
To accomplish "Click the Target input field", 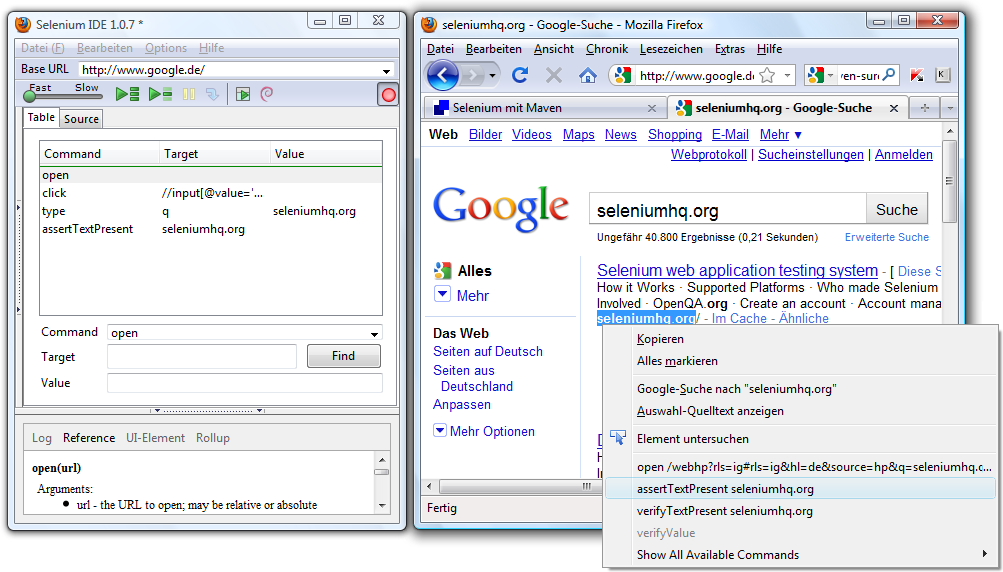I will pos(202,357).
